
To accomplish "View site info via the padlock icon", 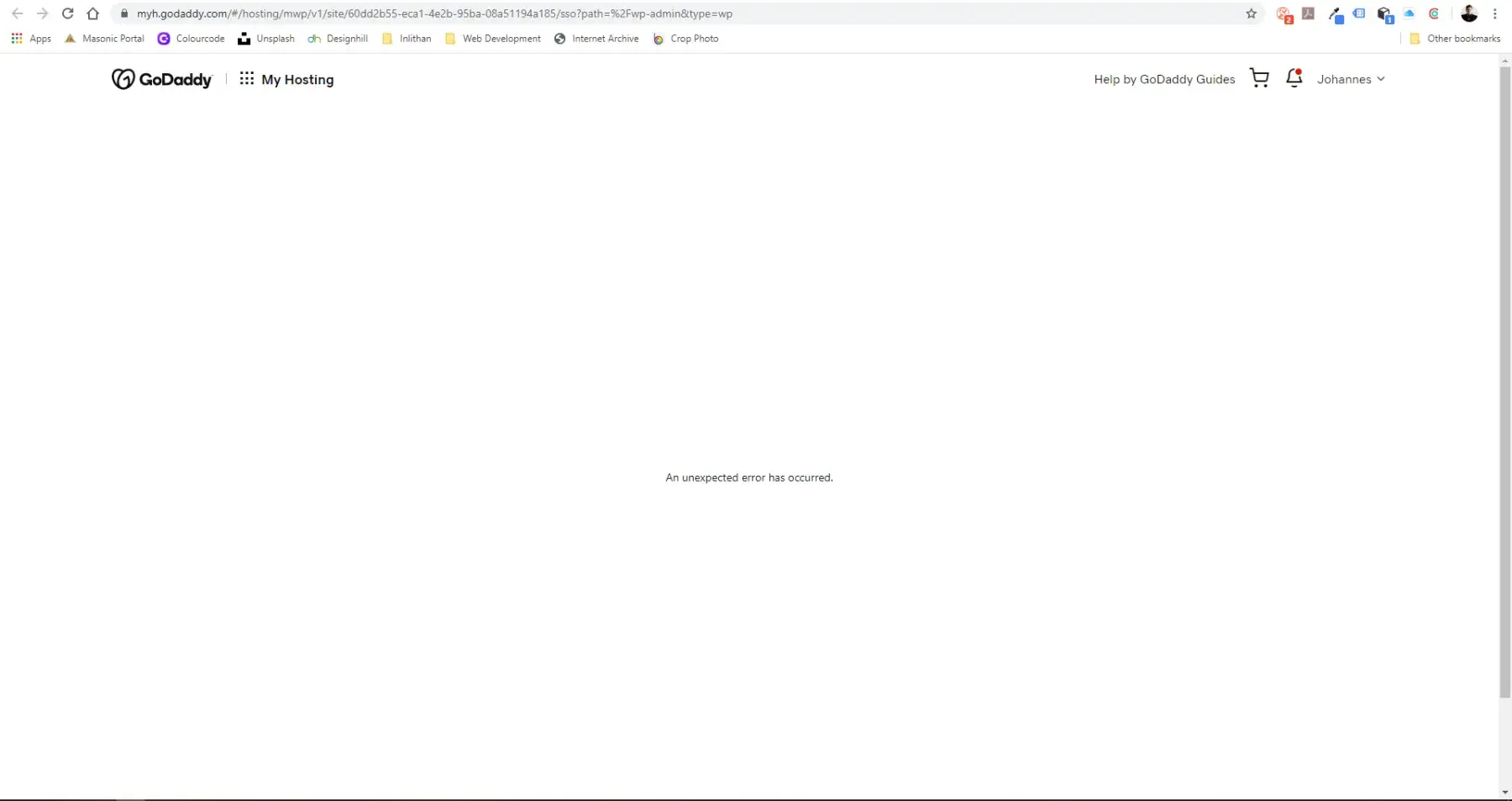I will coord(124,13).
